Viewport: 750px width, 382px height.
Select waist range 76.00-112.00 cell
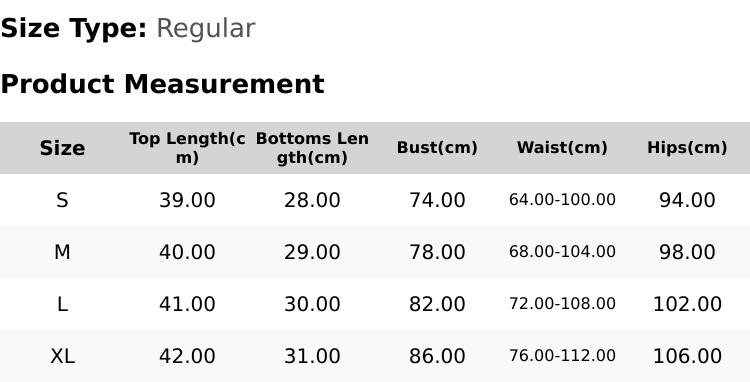[562, 356]
